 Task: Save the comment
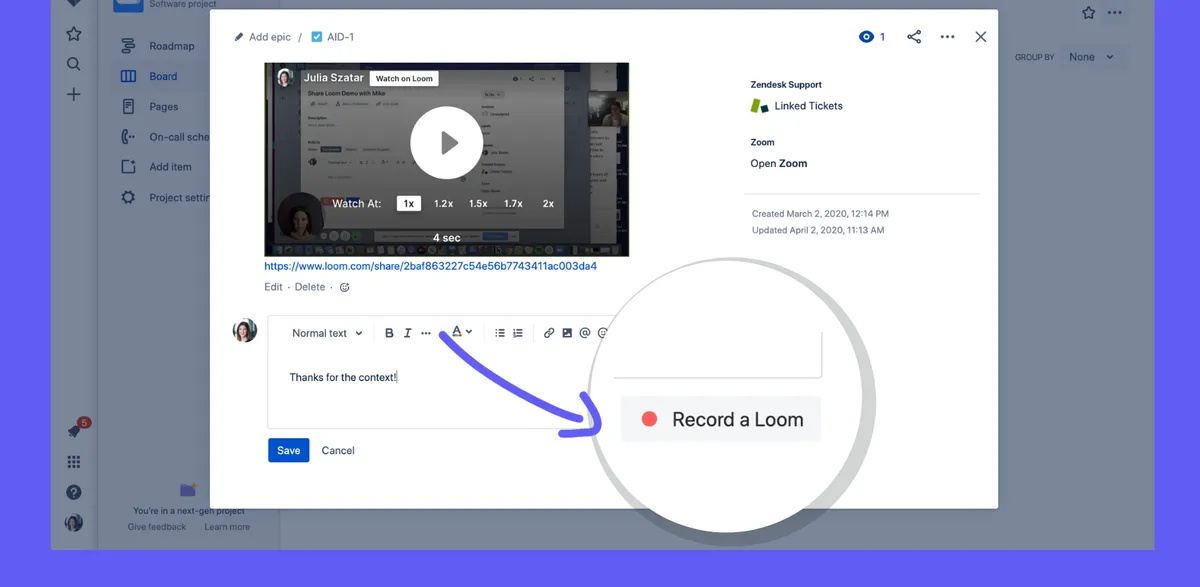(x=288, y=450)
